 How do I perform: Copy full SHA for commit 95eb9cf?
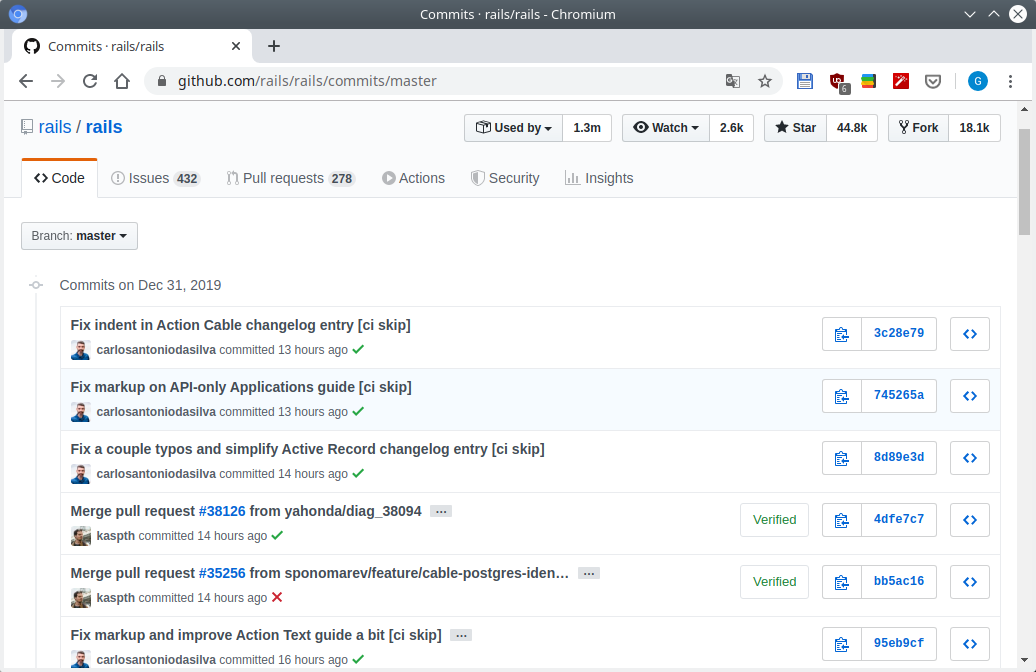click(842, 644)
